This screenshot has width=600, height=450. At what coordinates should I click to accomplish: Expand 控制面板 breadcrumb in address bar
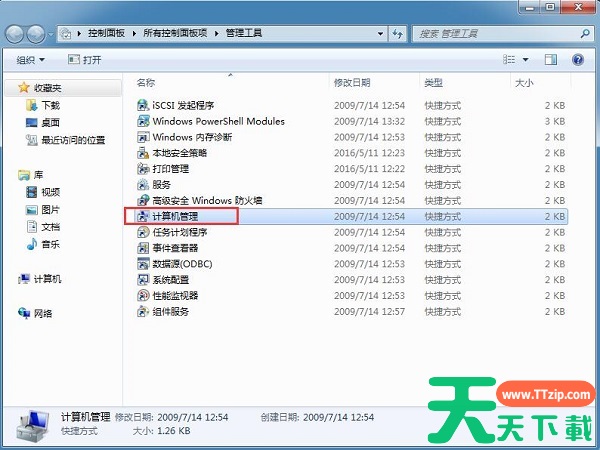pos(137,34)
